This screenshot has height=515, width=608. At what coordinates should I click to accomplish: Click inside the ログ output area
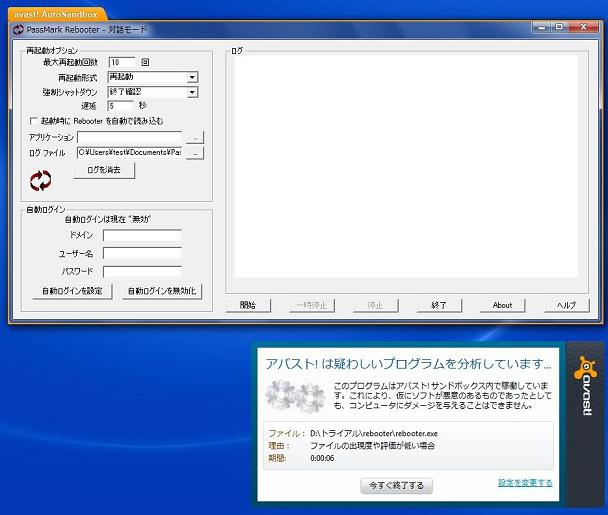tap(406, 167)
